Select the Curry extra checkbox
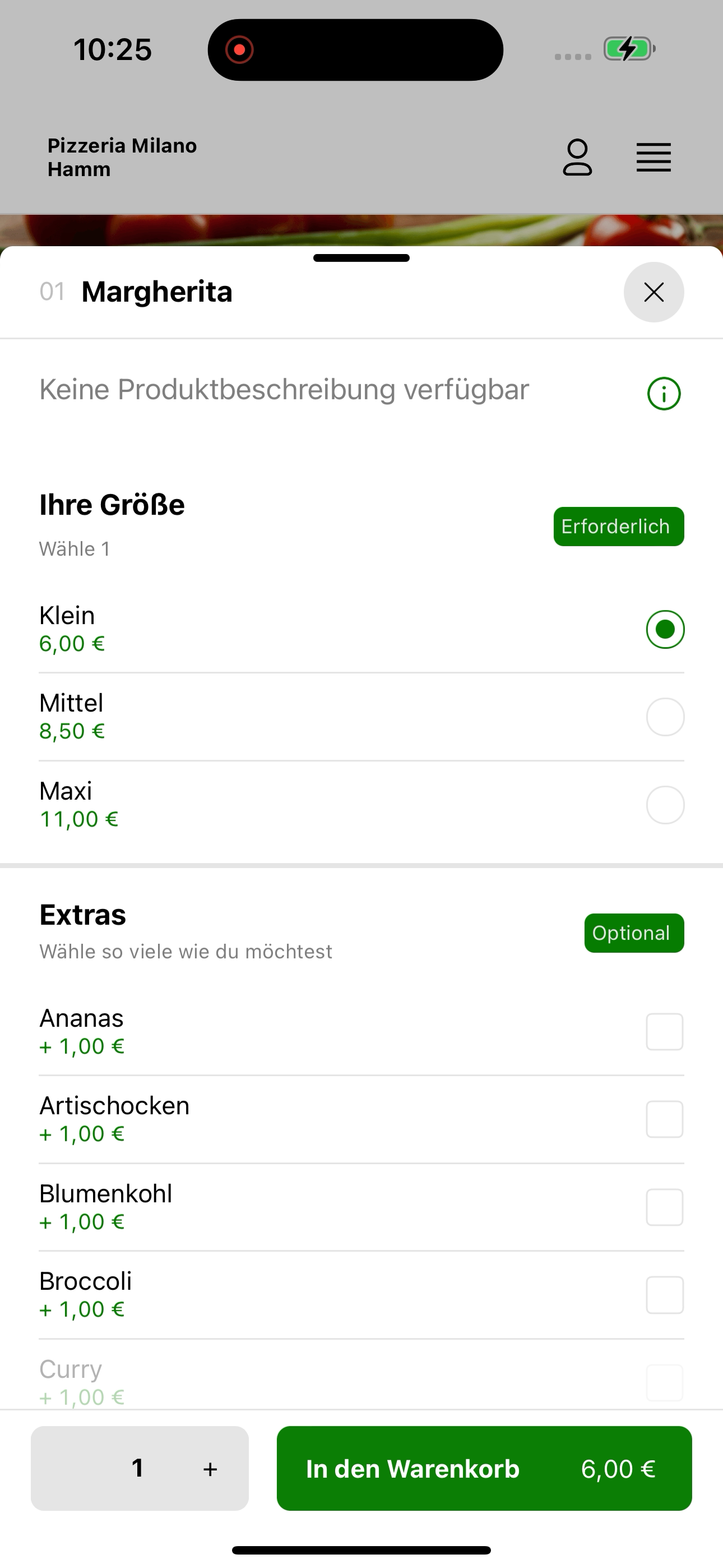The height and width of the screenshot is (1568, 723). [665, 1382]
